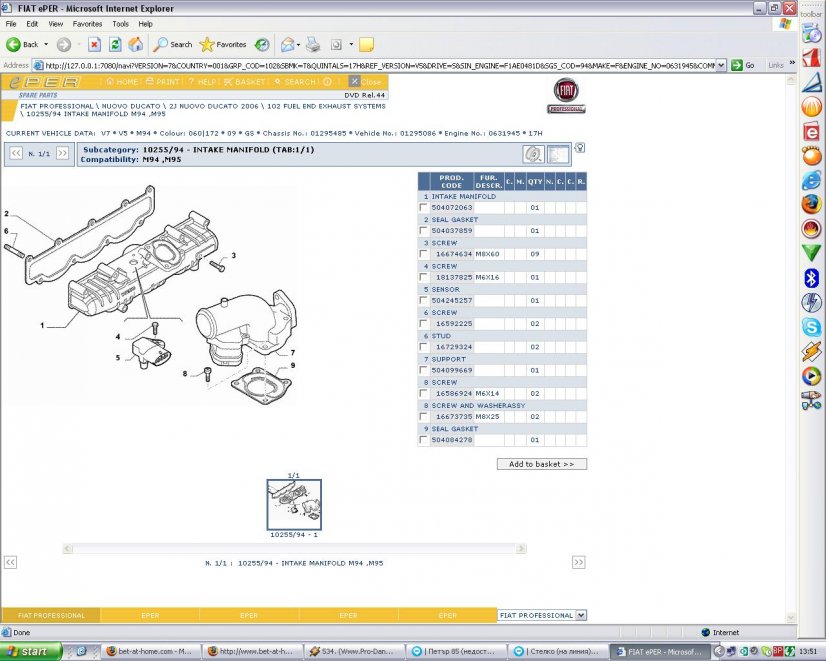Open the ePER Search tool

tap(295, 82)
